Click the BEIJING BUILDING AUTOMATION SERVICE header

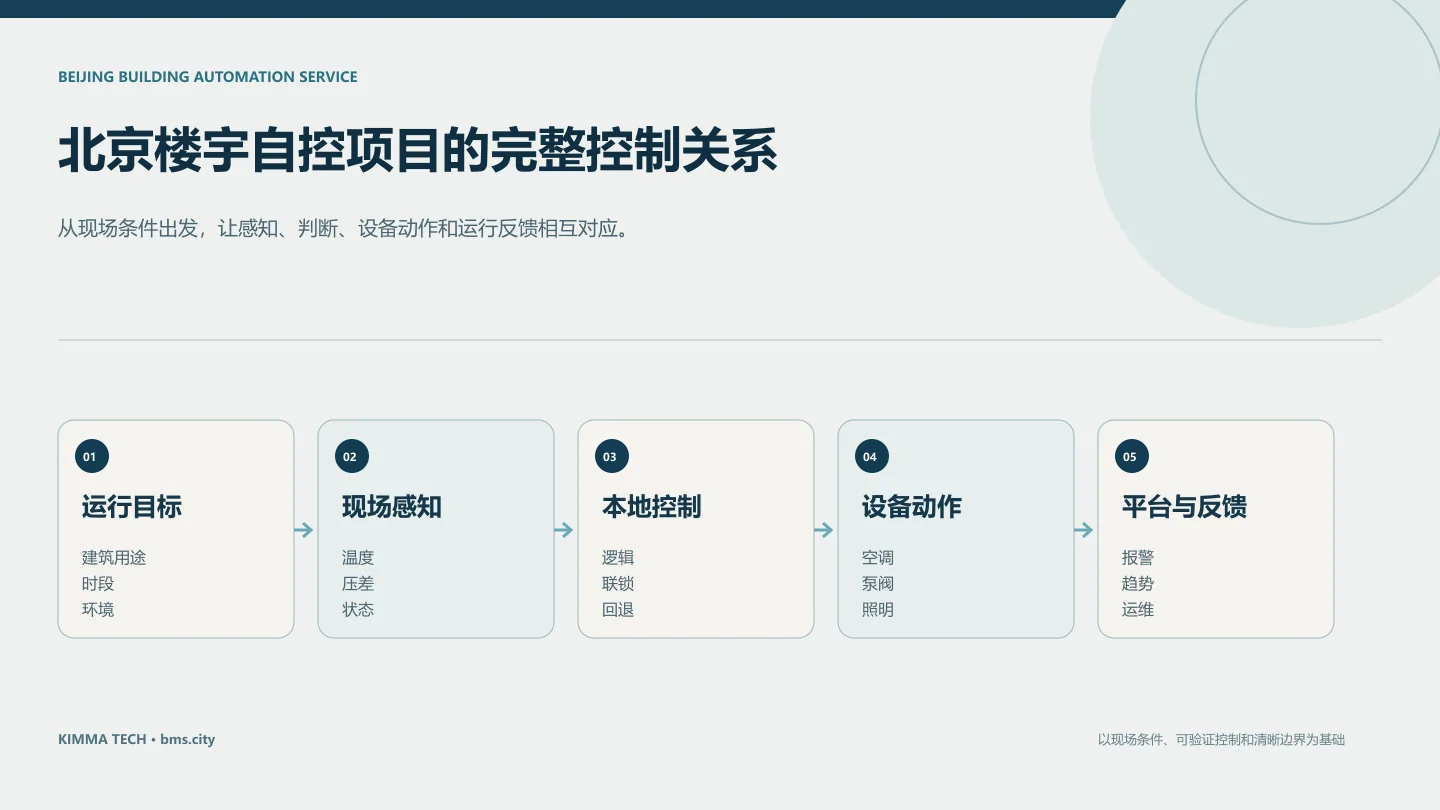click(x=208, y=77)
